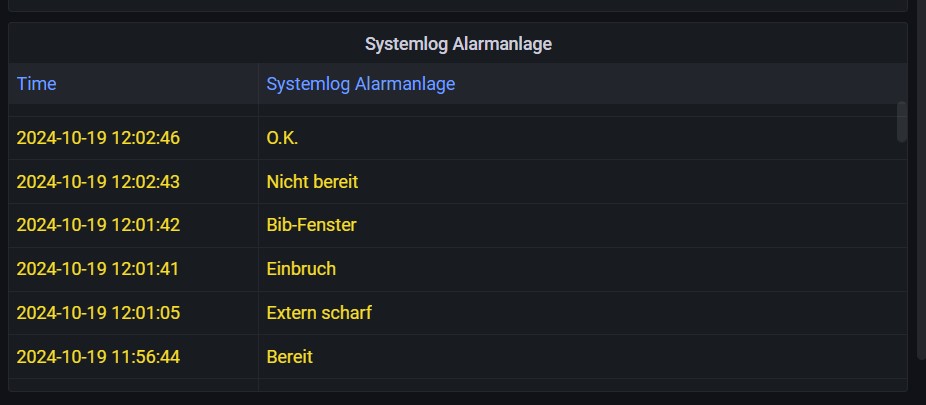Click timestamp 2024-10-19 11:56:44
926x405 pixels.
point(98,357)
